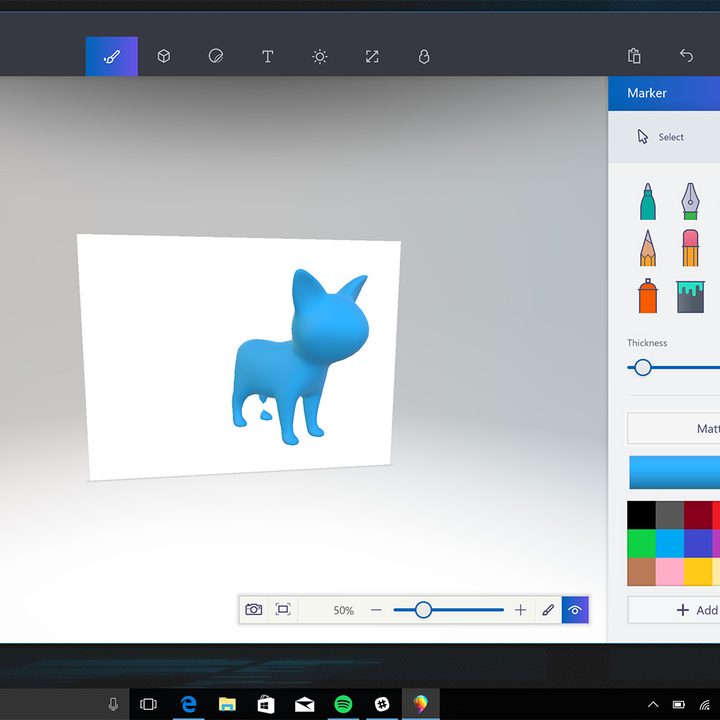Select the Art tools brush tab
This screenshot has width=720, height=720.
[x=112, y=56]
